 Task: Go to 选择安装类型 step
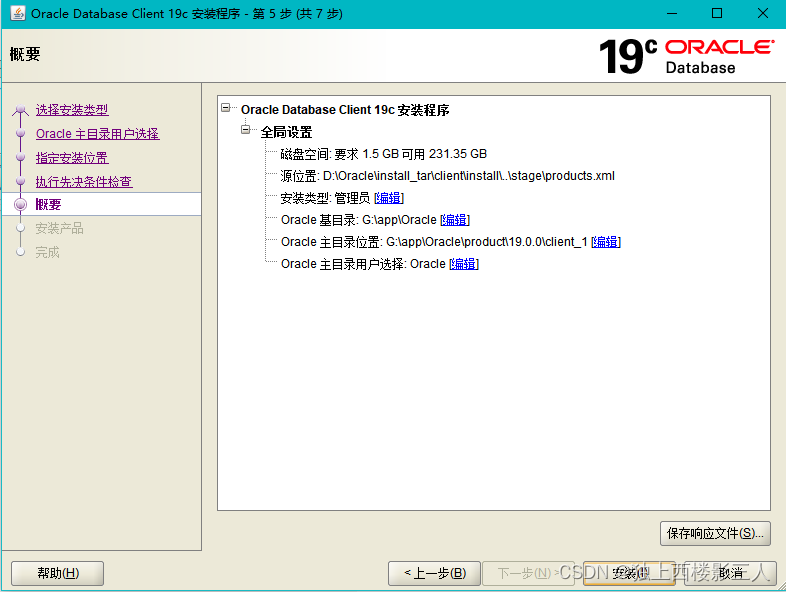click(x=72, y=109)
